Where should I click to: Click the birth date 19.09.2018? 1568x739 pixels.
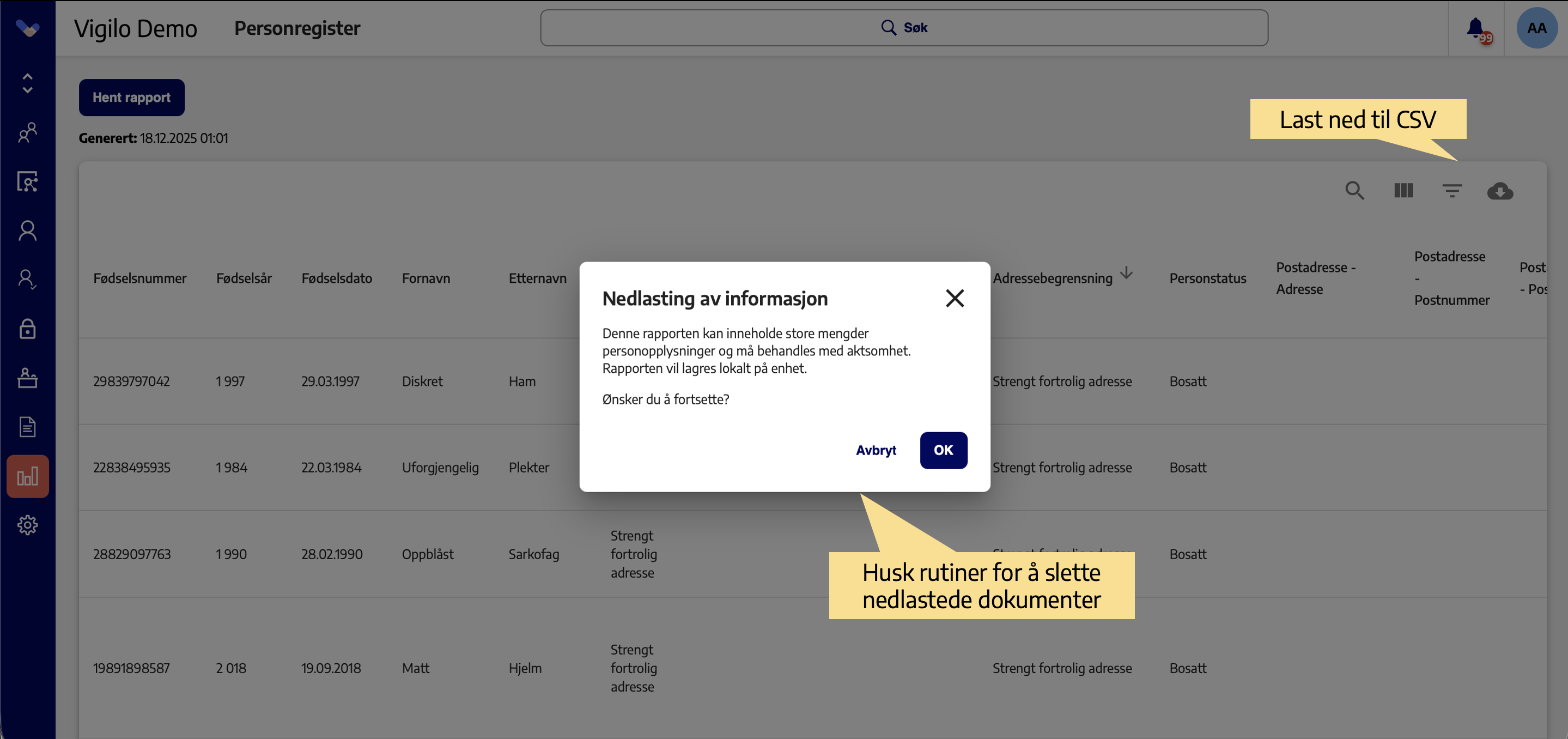pos(331,668)
